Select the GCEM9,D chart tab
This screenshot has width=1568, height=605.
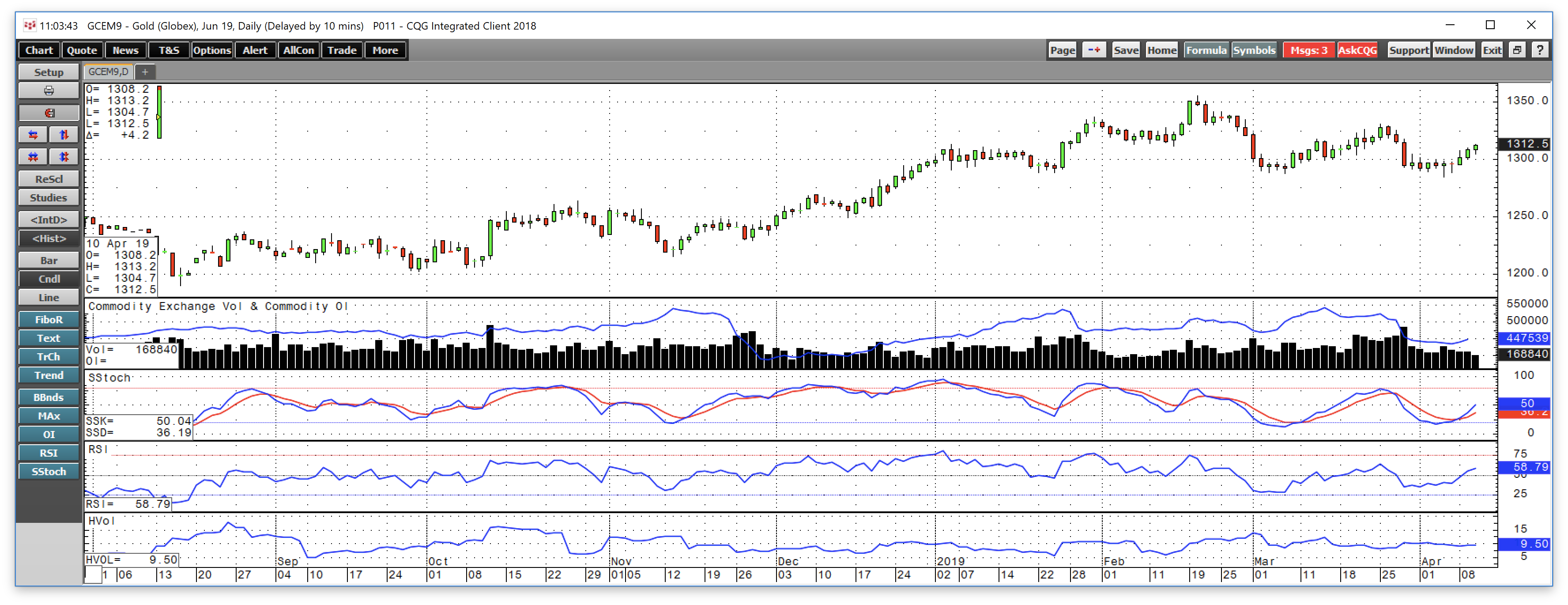(x=108, y=72)
